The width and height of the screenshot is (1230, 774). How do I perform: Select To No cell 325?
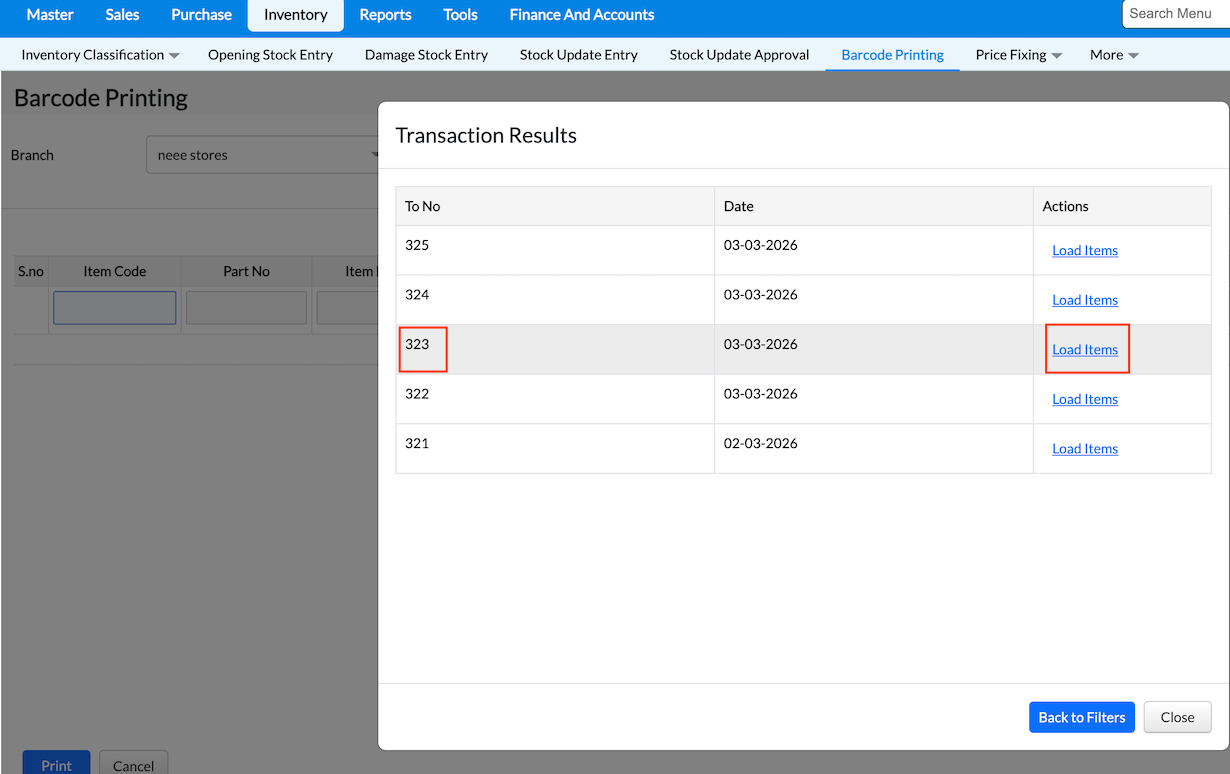click(x=555, y=250)
